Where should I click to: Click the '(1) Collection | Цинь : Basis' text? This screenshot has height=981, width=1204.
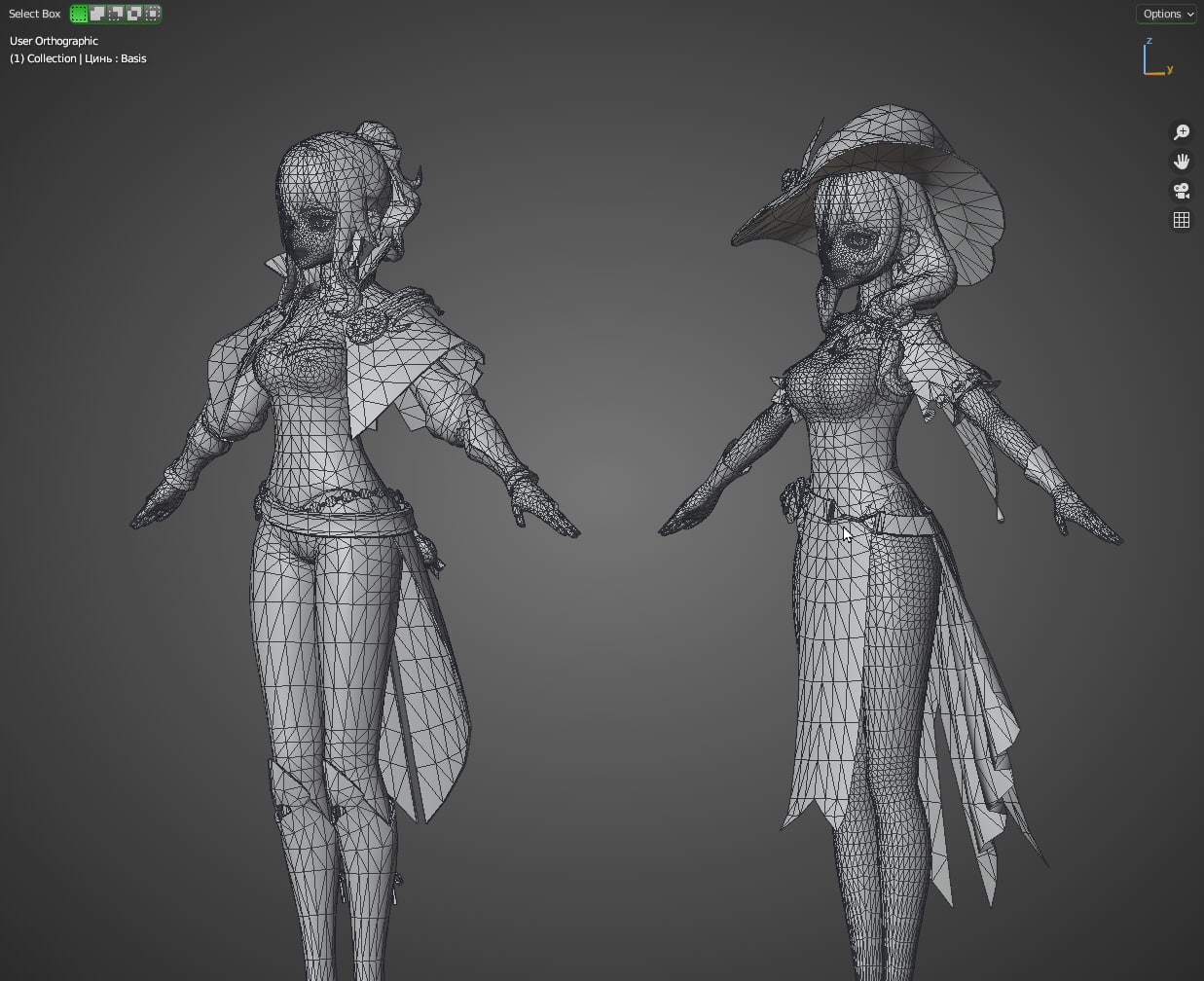pos(78,58)
